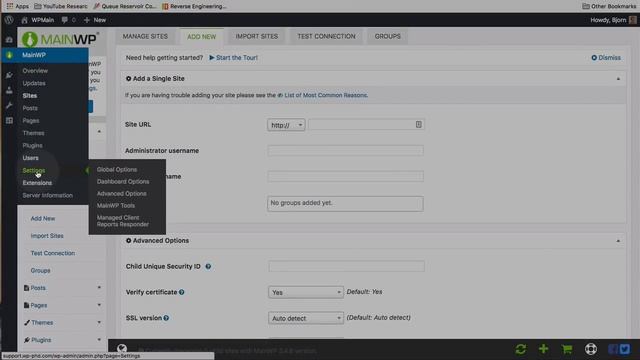Open Managed Client Reports Responder

coord(123,221)
